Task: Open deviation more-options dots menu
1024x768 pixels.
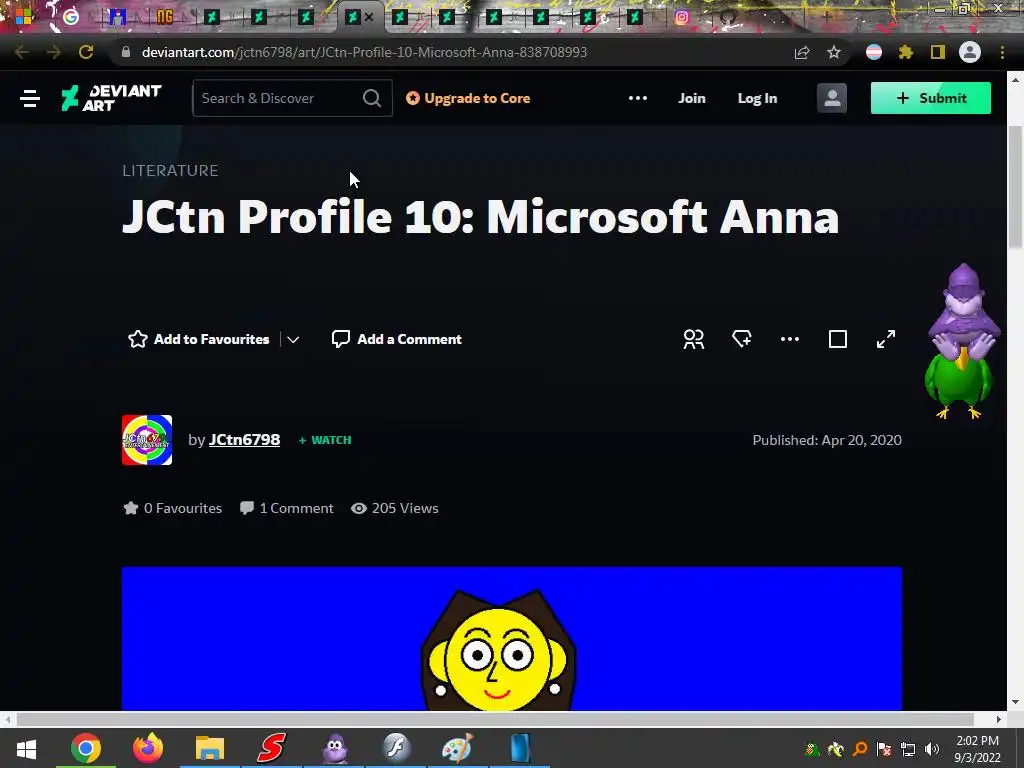Action: pos(790,339)
